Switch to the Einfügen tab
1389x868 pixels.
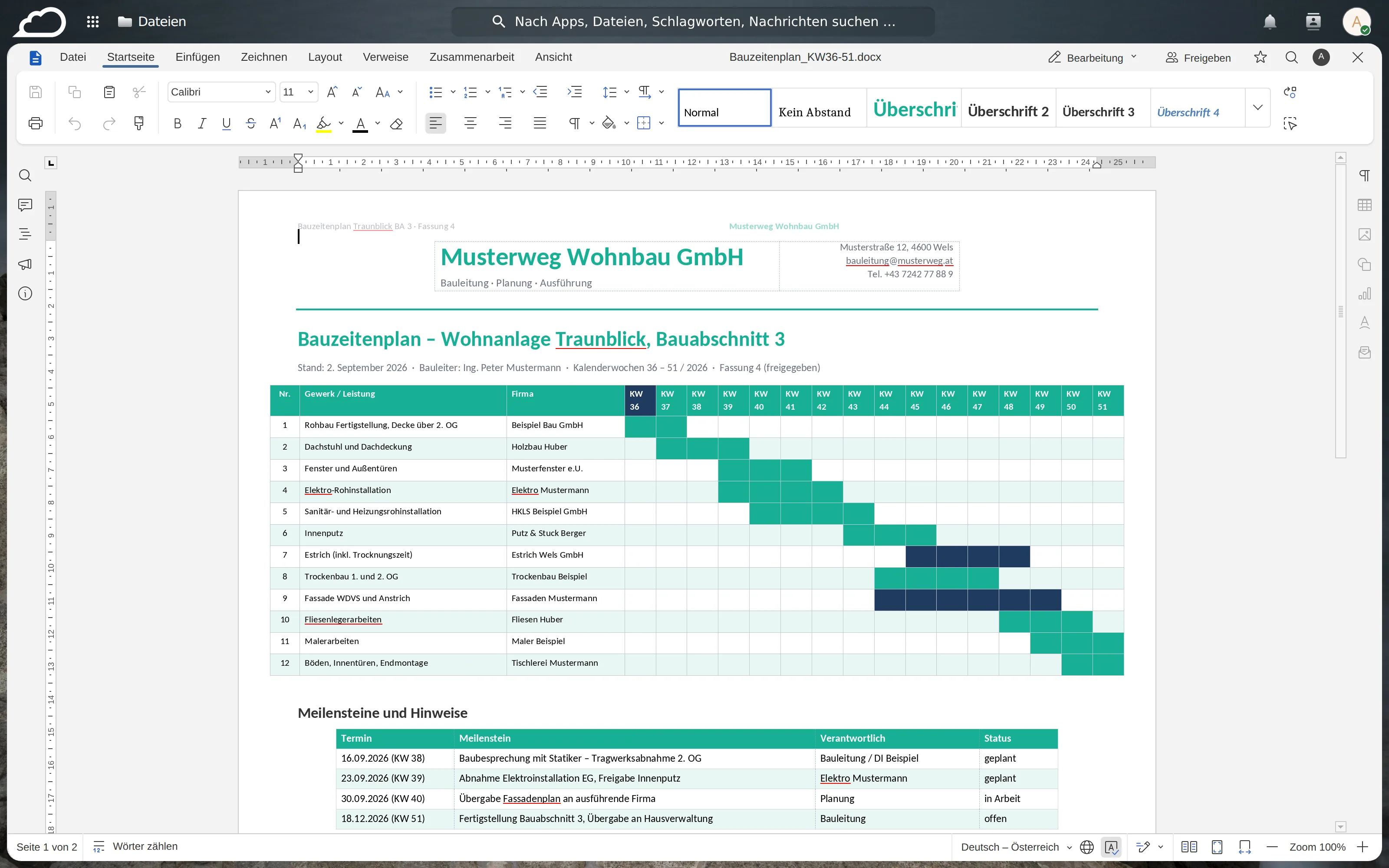point(197,57)
